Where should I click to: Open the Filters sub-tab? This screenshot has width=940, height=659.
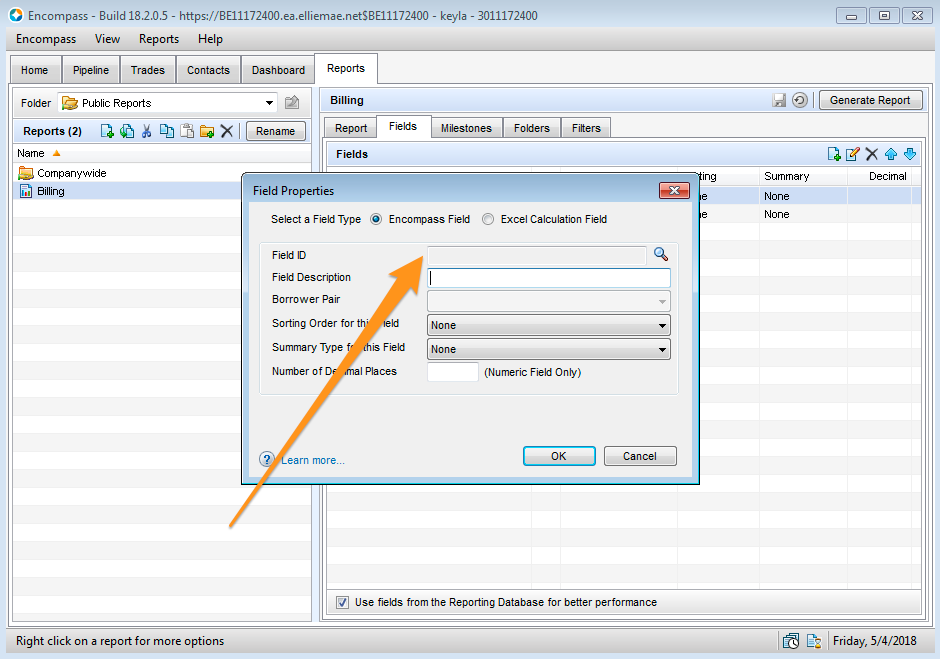586,128
